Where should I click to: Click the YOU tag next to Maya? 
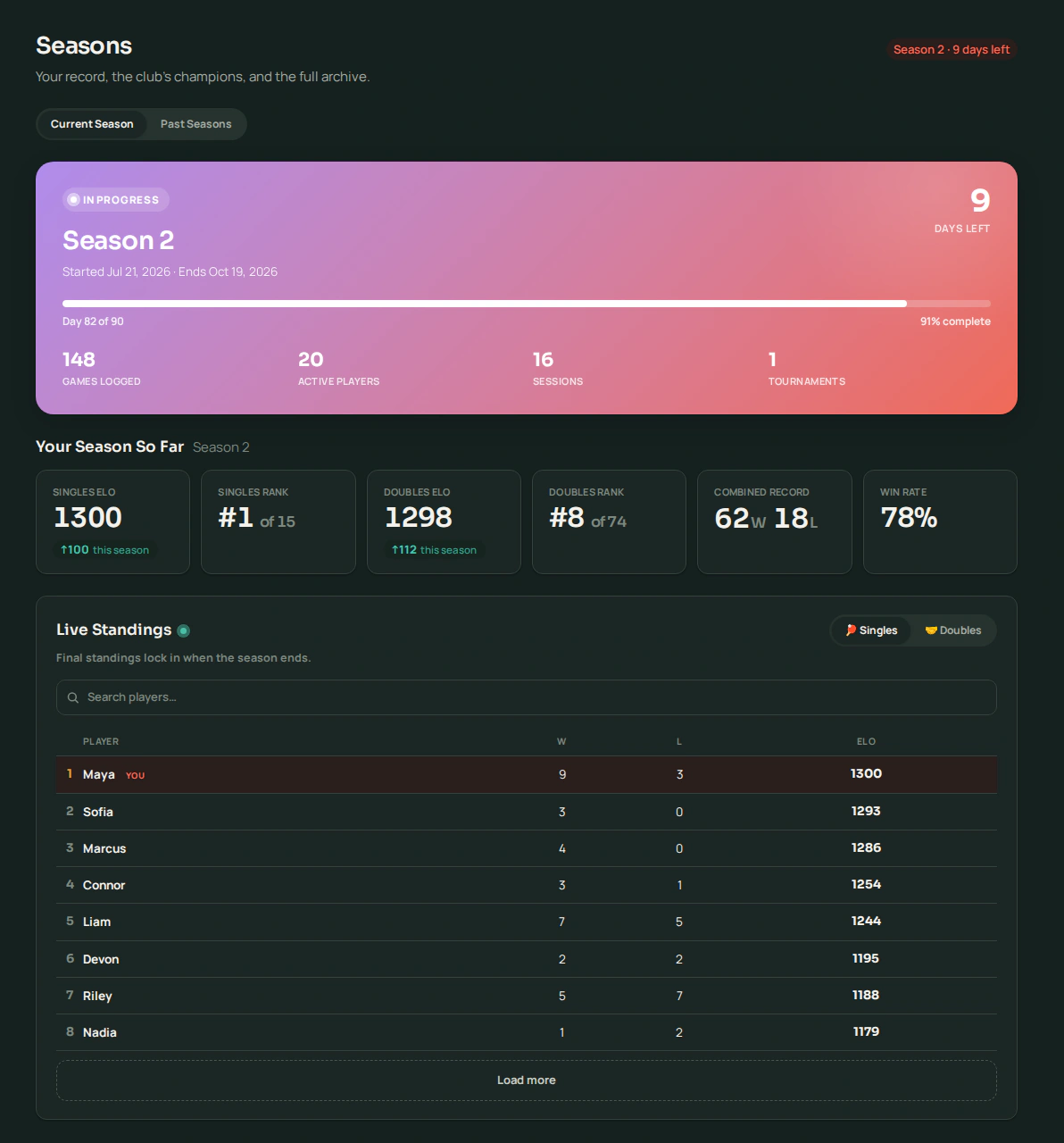point(135,775)
